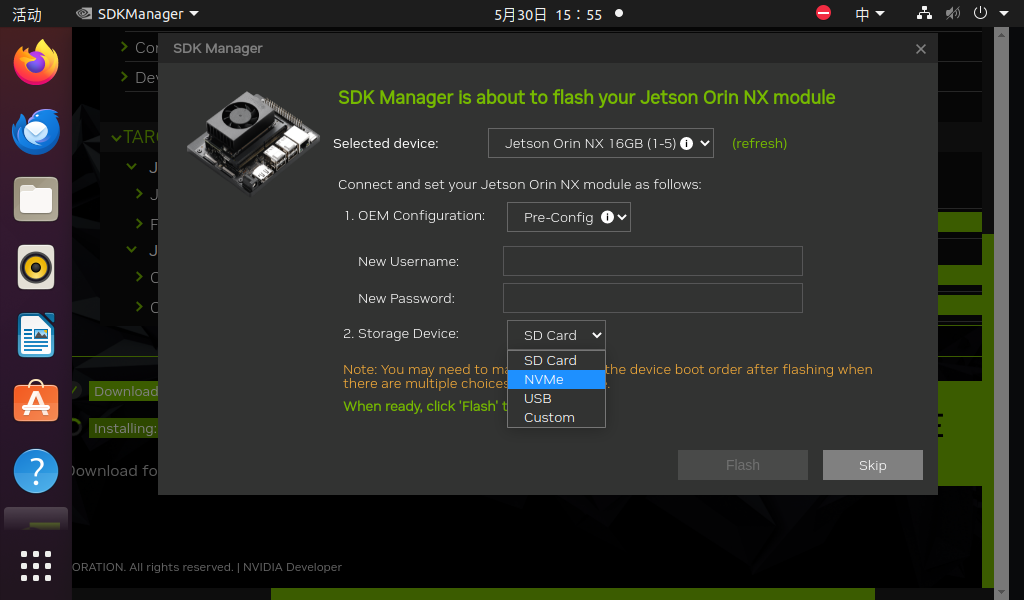Focus the New Username field

652,261
